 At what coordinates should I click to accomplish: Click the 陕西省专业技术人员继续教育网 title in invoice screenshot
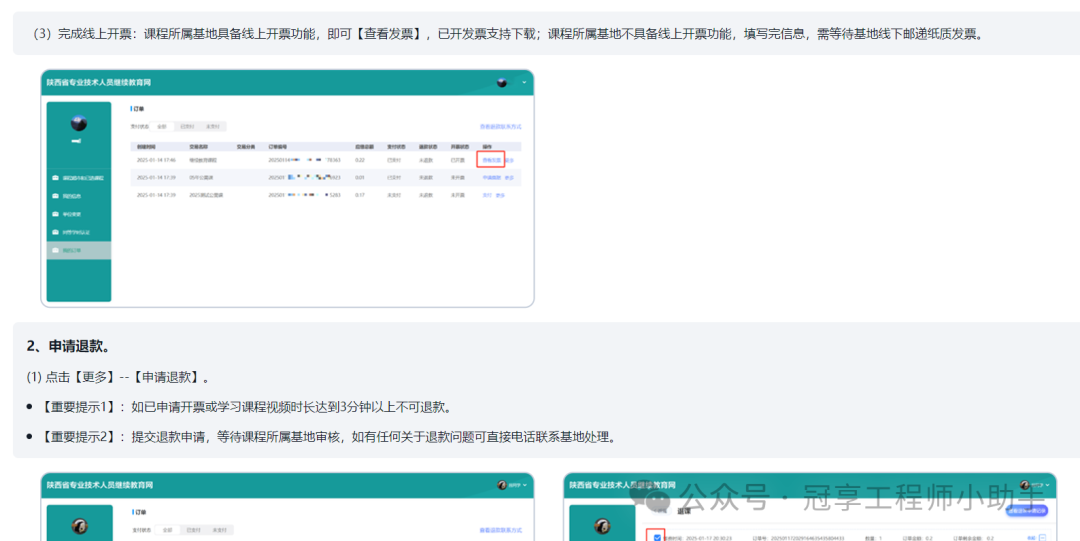point(98,83)
